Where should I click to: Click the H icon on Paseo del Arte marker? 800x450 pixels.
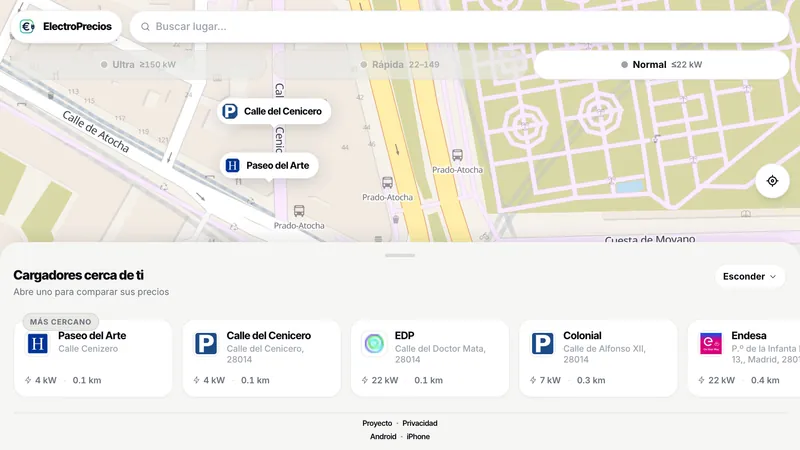point(233,165)
